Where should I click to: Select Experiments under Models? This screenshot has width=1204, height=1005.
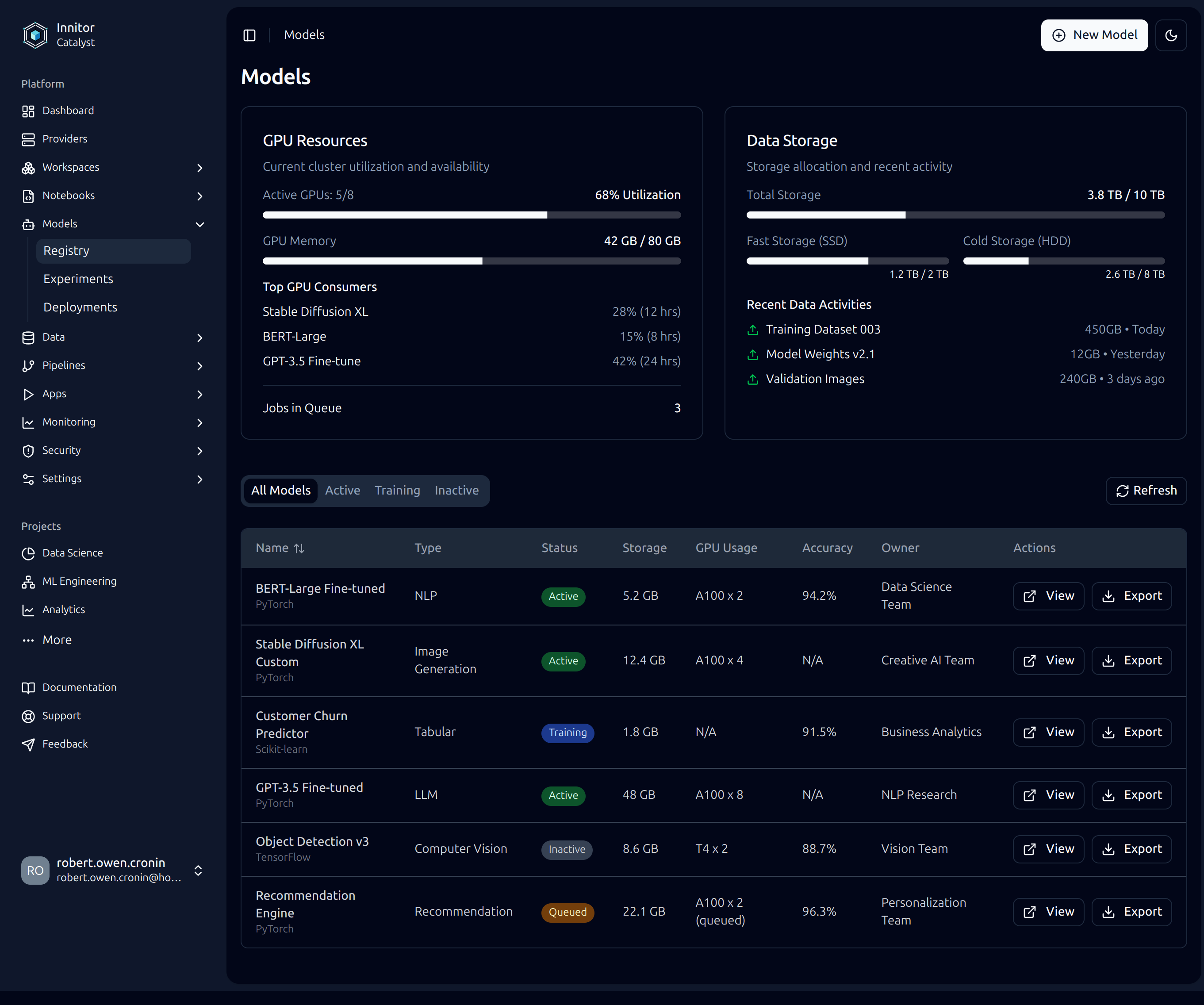point(79,279)
